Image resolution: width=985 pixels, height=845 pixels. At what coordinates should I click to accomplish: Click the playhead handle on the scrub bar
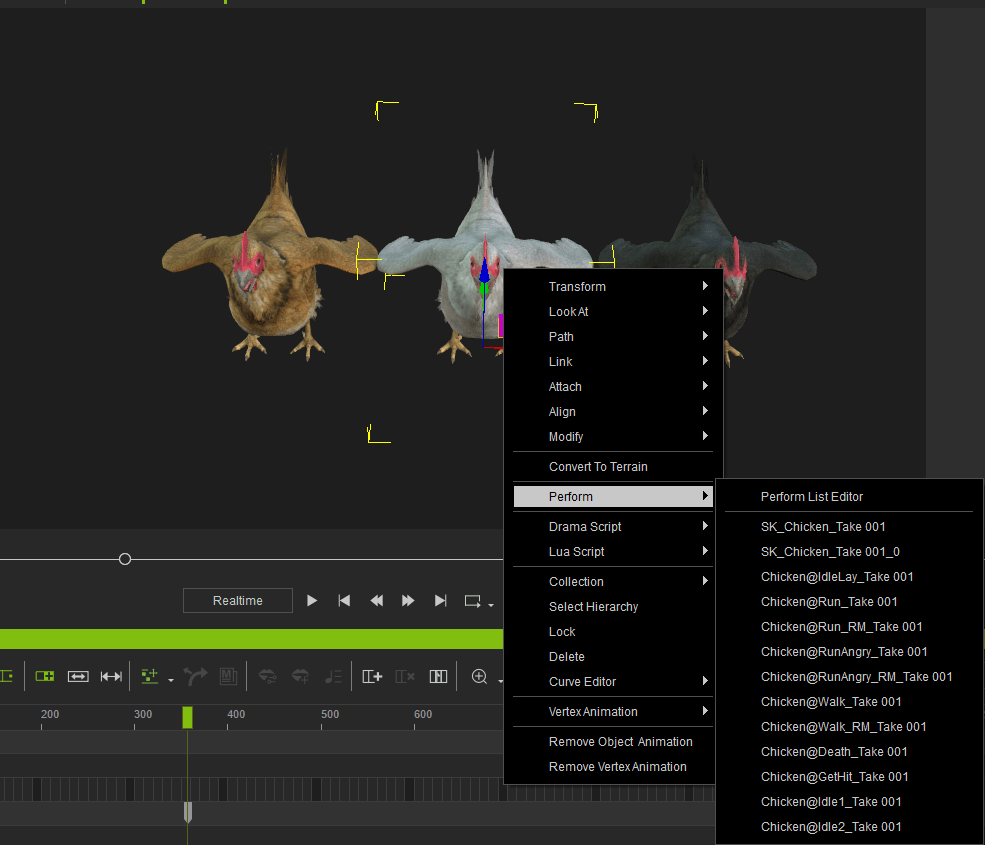(125, 559)
